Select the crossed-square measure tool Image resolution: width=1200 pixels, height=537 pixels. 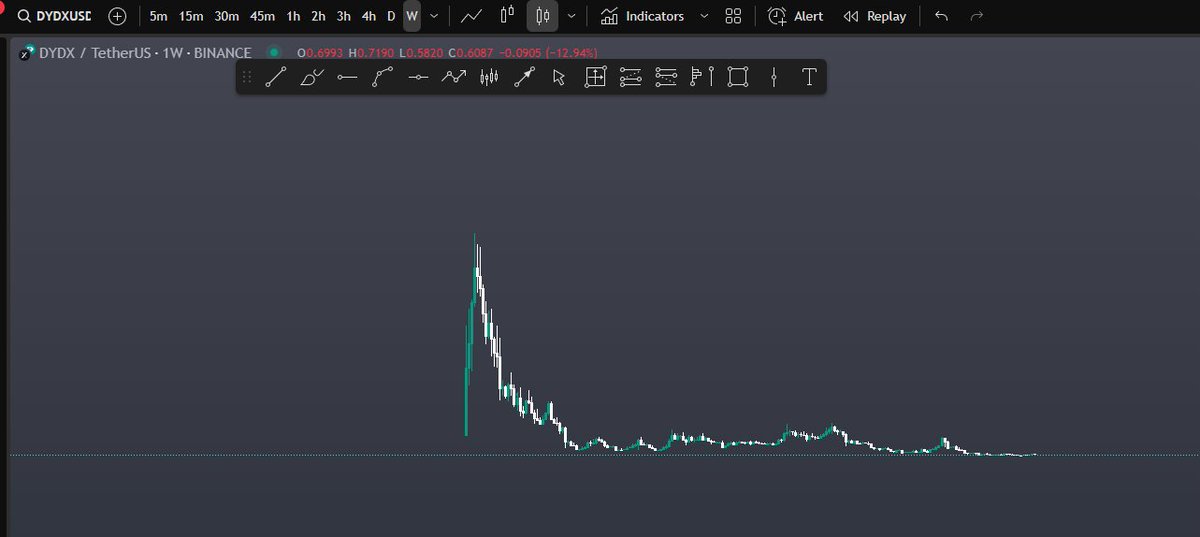click(595, 77)
